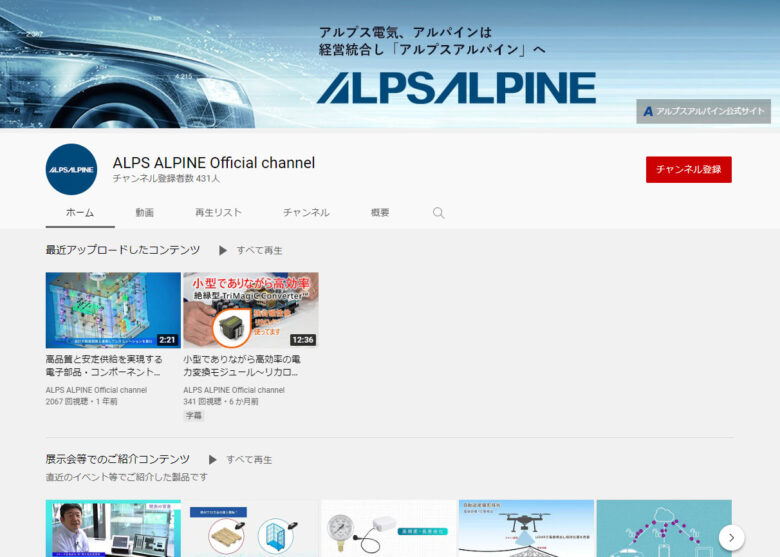Screen dimensions: 780x557
Task: Go to the チャンネル tab
Action: 306,213
